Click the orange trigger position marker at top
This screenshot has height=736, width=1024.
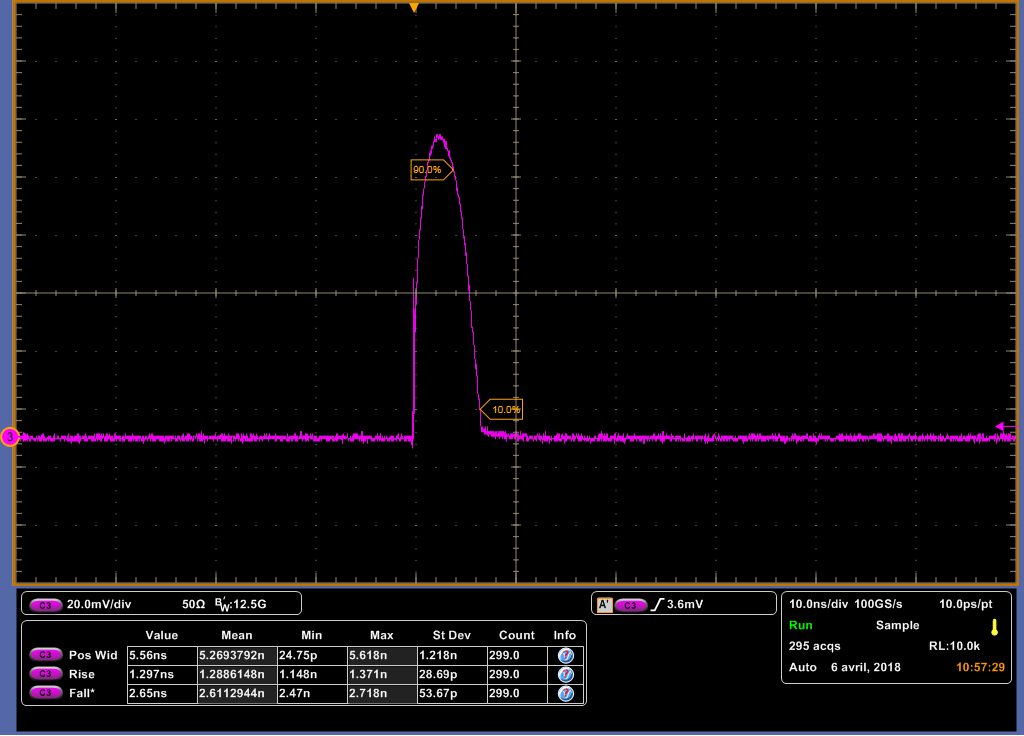click(x=415, y=8)
